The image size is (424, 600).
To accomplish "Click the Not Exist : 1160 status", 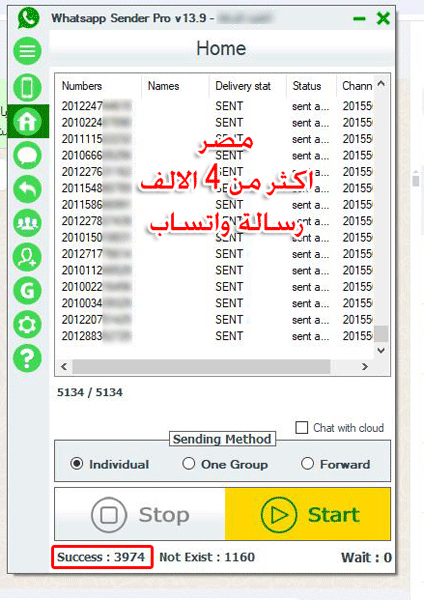I will click(207, 557).
